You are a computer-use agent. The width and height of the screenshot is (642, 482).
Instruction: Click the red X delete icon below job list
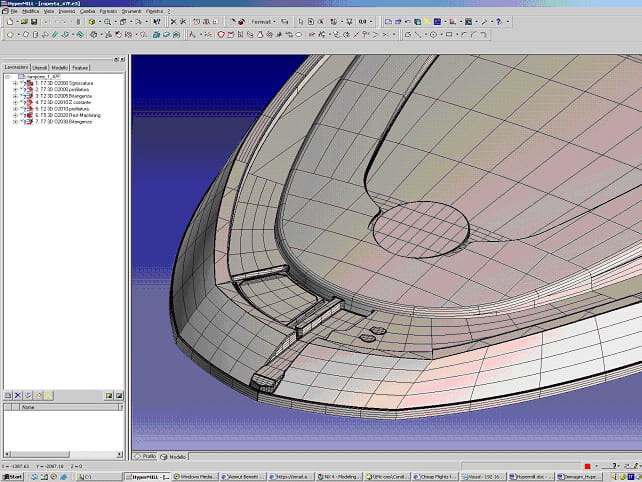pos(18,395)
